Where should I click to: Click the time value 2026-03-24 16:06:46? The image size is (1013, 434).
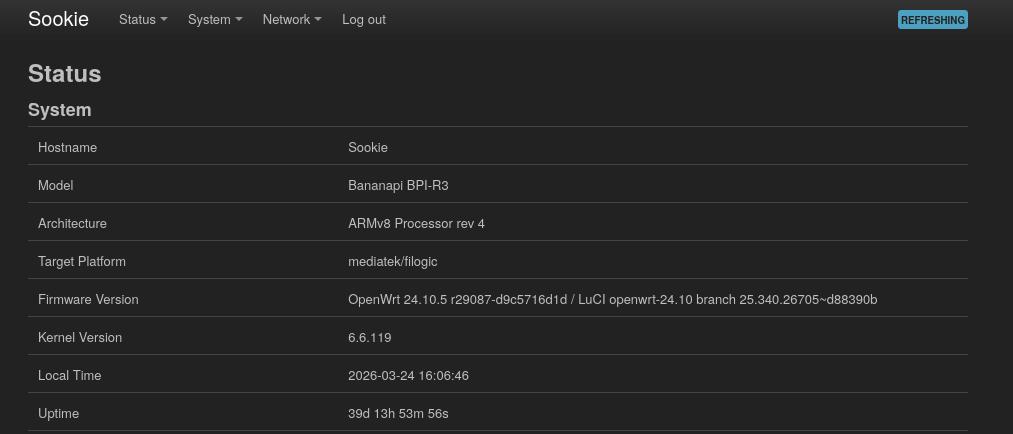point(408,376)
